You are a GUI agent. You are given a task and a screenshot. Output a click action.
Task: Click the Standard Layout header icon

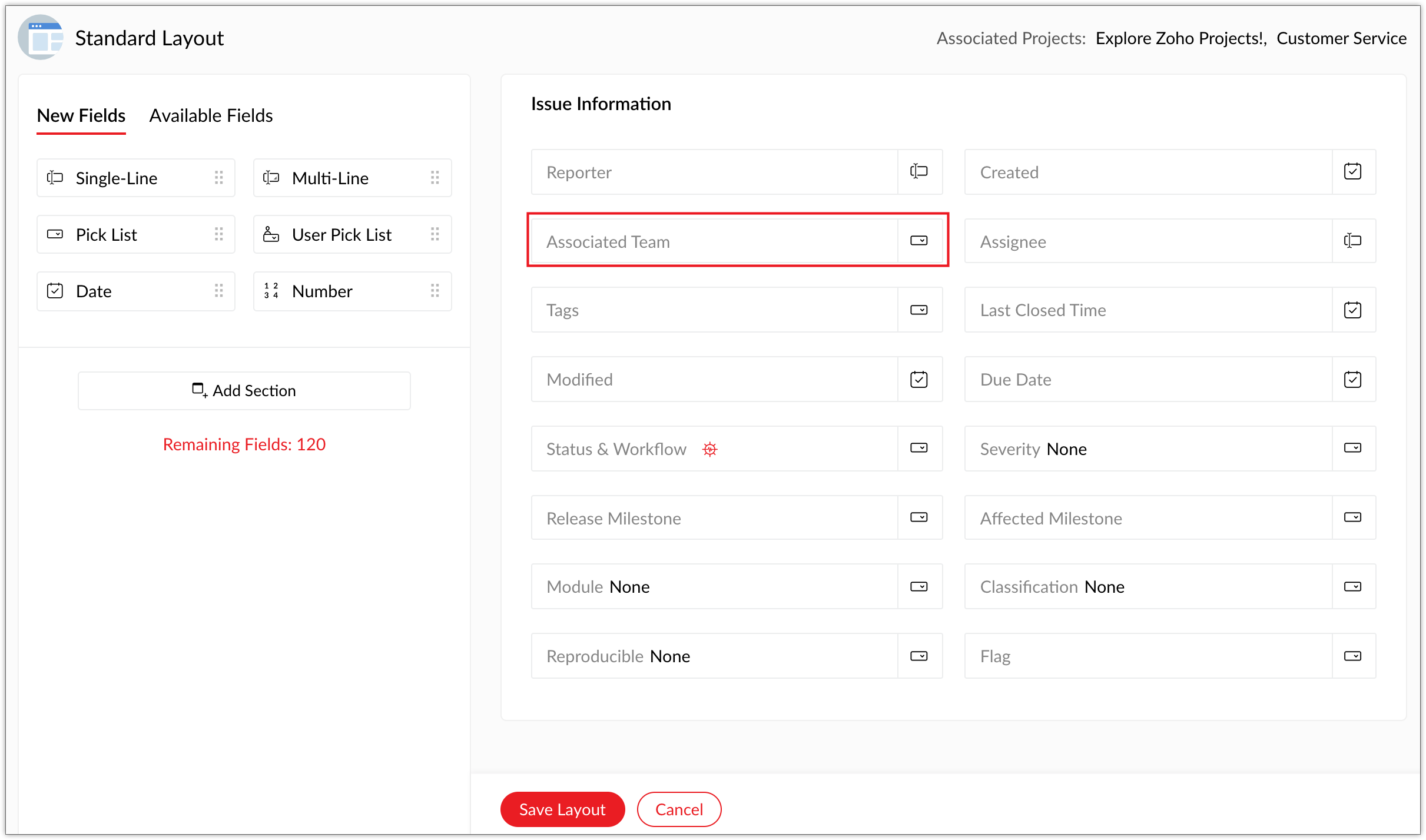(41, 38)
